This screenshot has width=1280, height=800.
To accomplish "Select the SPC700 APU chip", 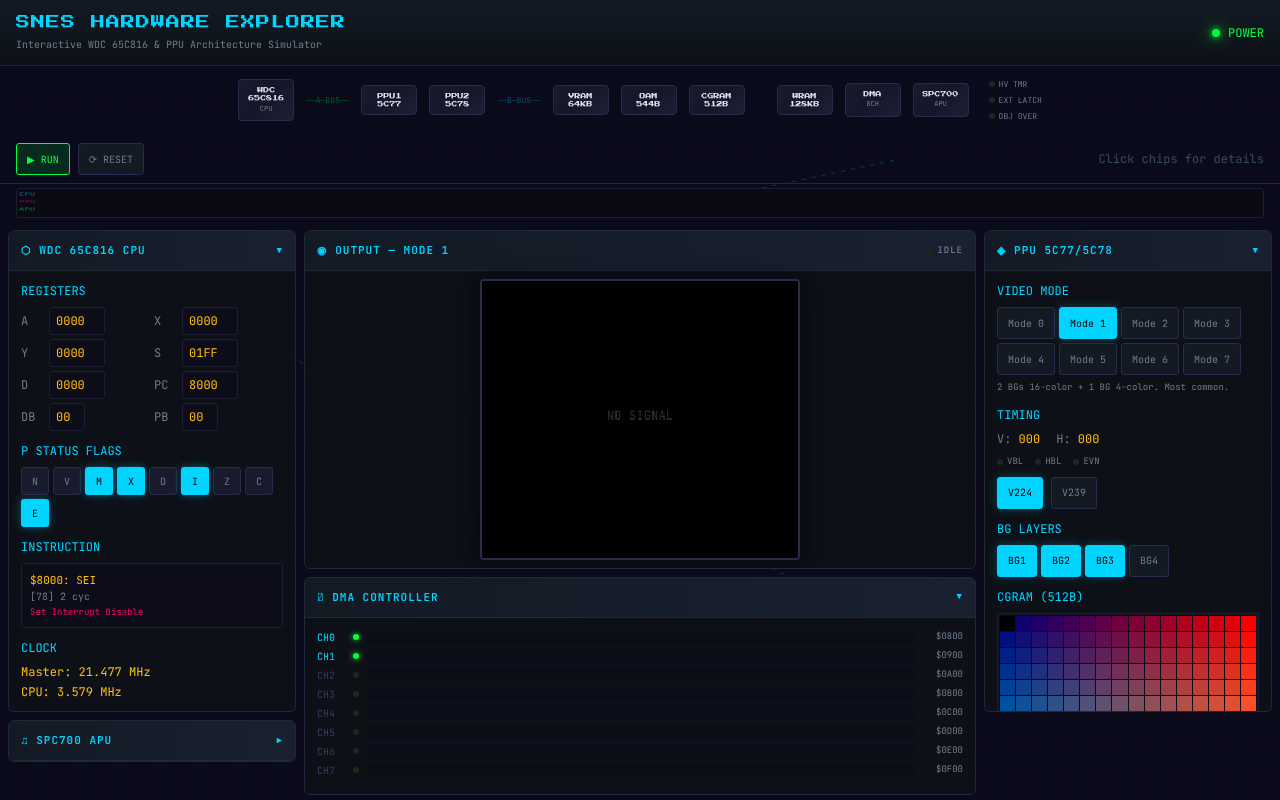I will click(940, 99).
